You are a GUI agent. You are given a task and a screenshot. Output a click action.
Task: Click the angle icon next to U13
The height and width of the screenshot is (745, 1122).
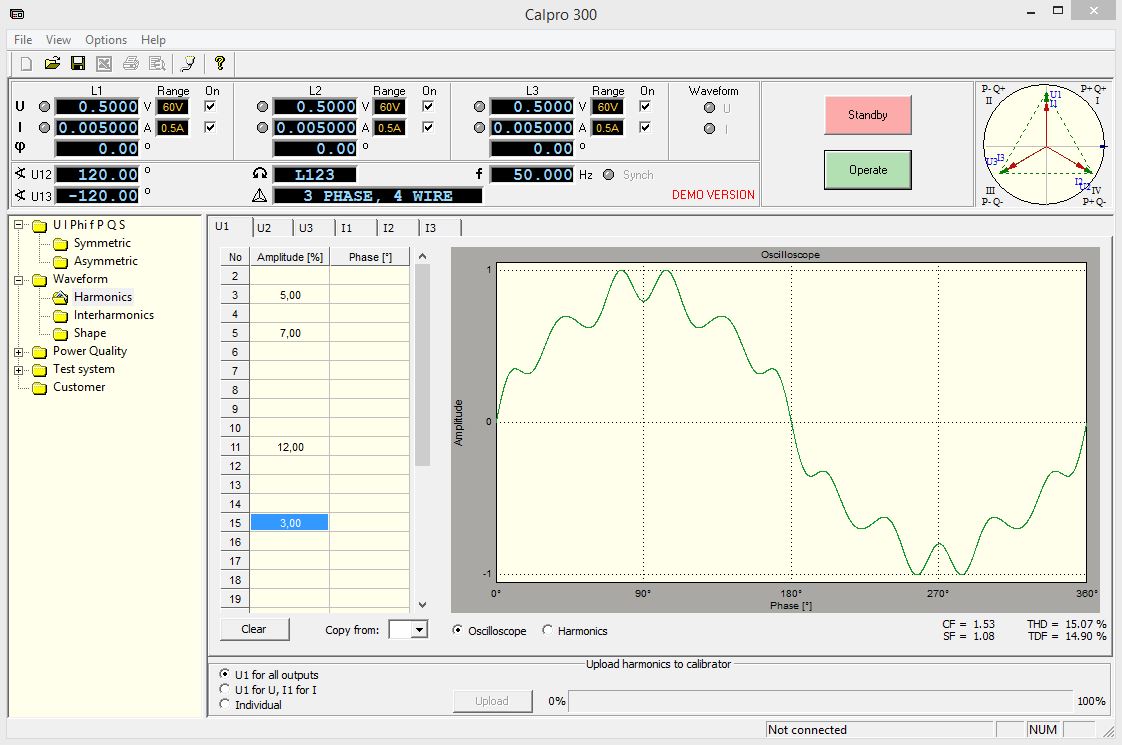[20, 195]
